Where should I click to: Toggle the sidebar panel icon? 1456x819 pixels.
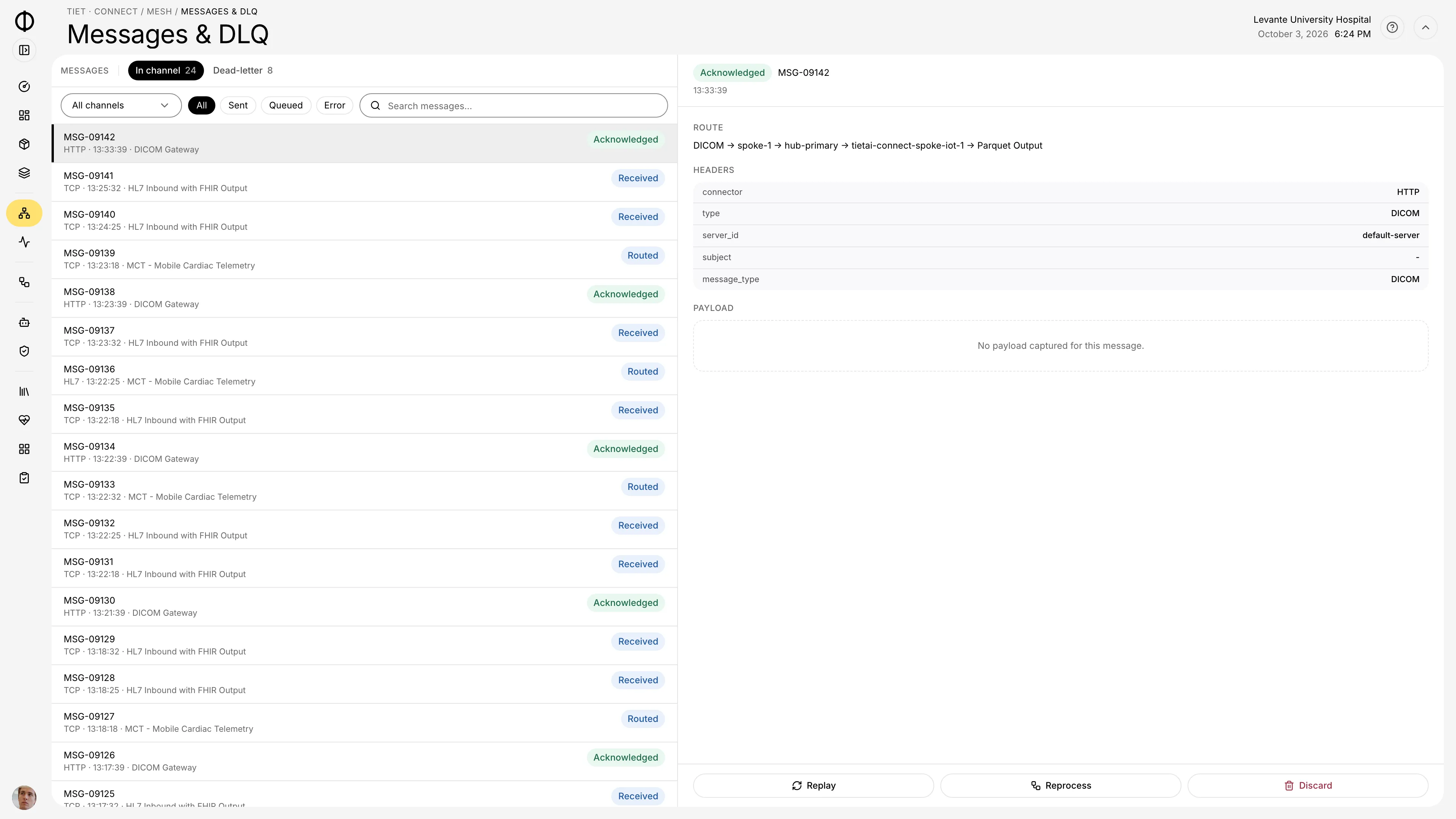[24, 50]
